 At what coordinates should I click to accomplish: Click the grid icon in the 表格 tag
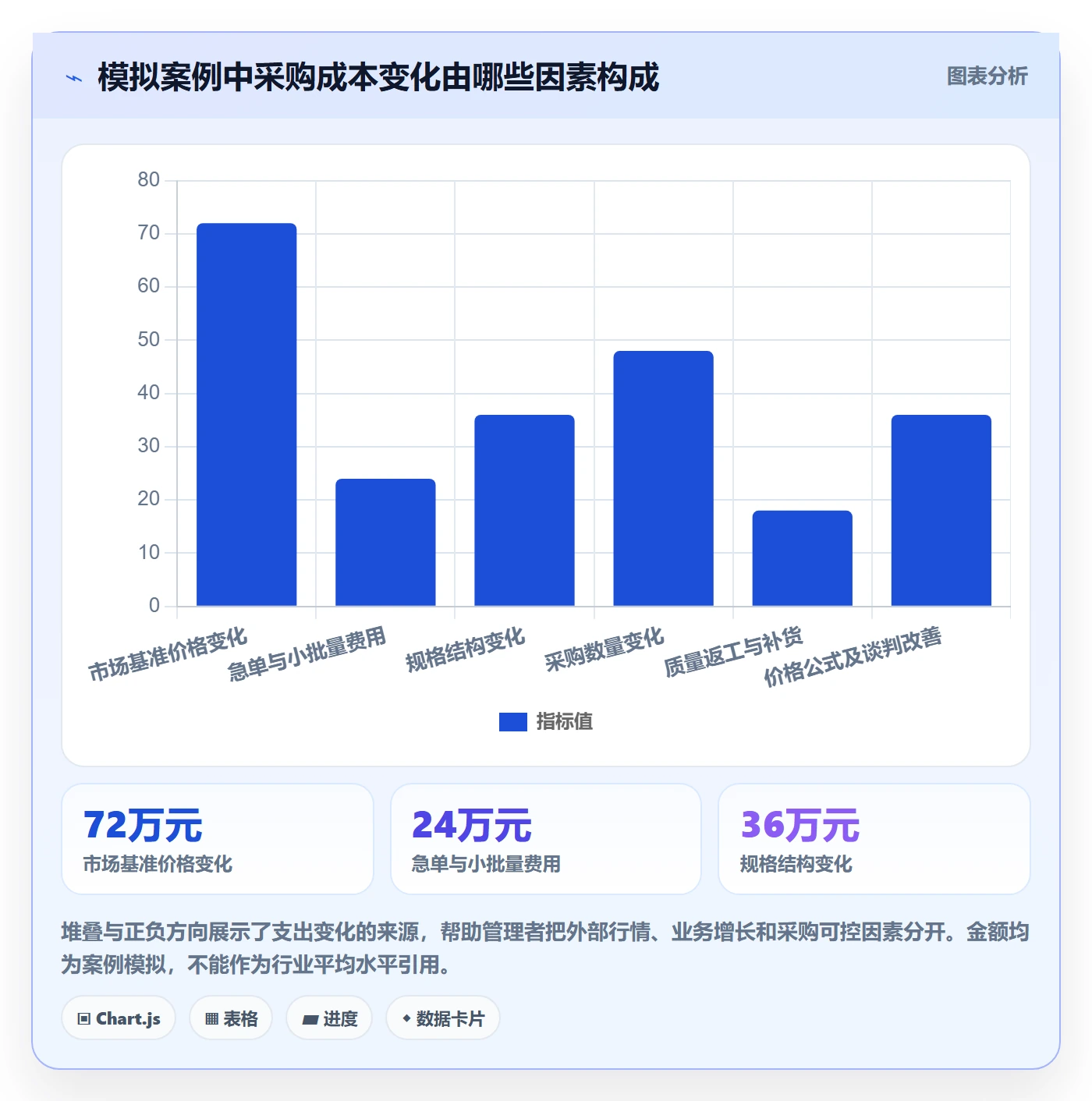211,1018
